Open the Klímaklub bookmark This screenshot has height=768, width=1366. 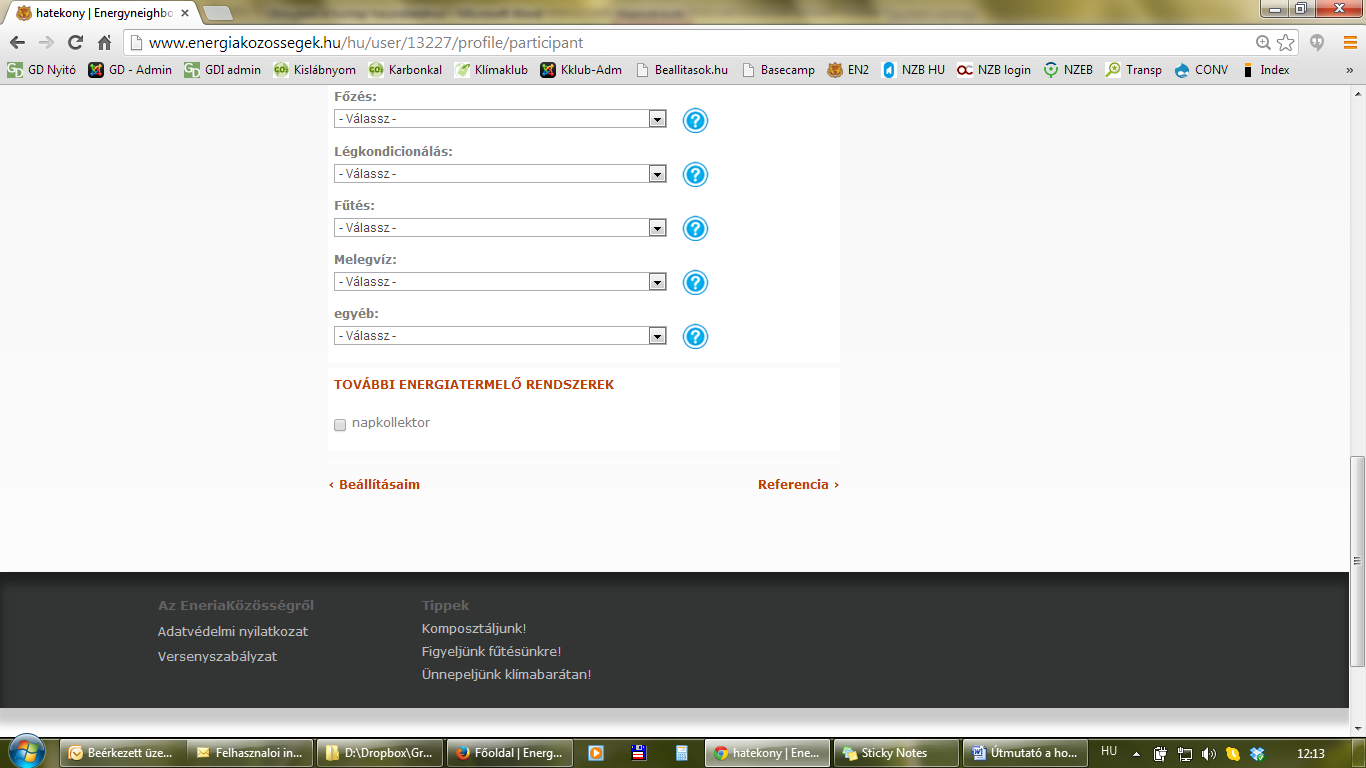(x=491, y=70)
